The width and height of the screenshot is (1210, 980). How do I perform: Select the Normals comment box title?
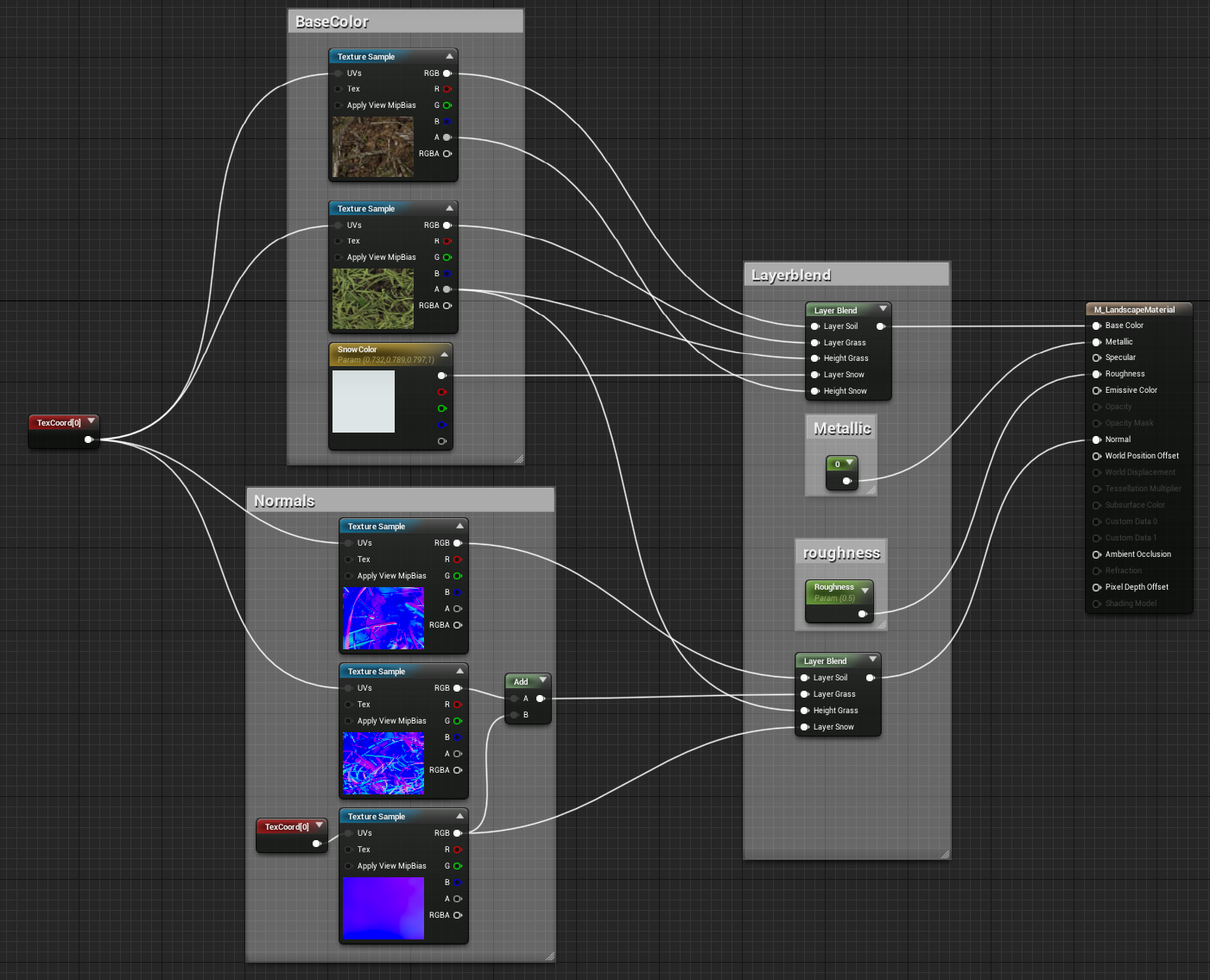[284, 502]
